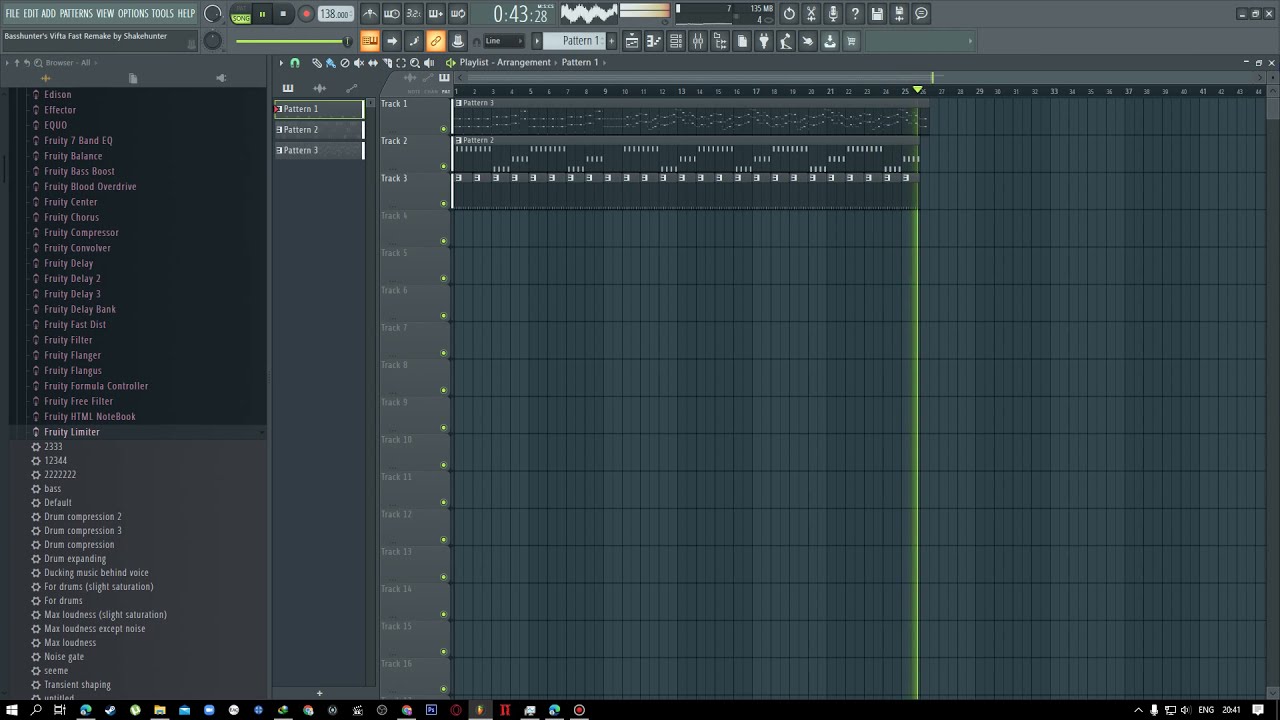Open the audio editor scissors icon
The height and width of the screenshot is (720, 1280).
pos(810,14)
